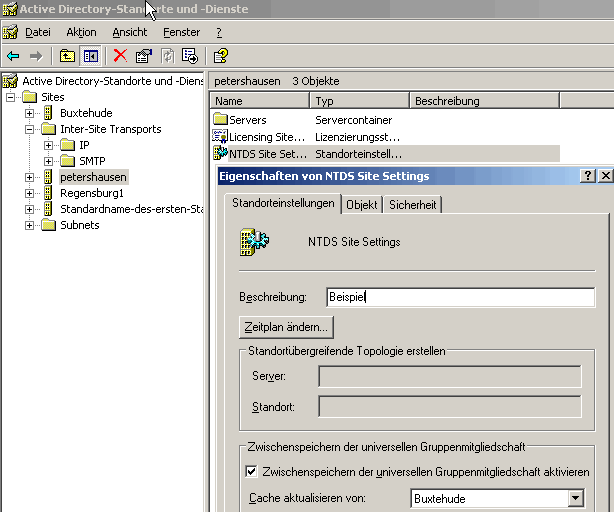Image resolution: width=614 pixels, height=512 pixels.
Task: Sort by the Beschreibung column header
Action: click(x=485, y=101)
